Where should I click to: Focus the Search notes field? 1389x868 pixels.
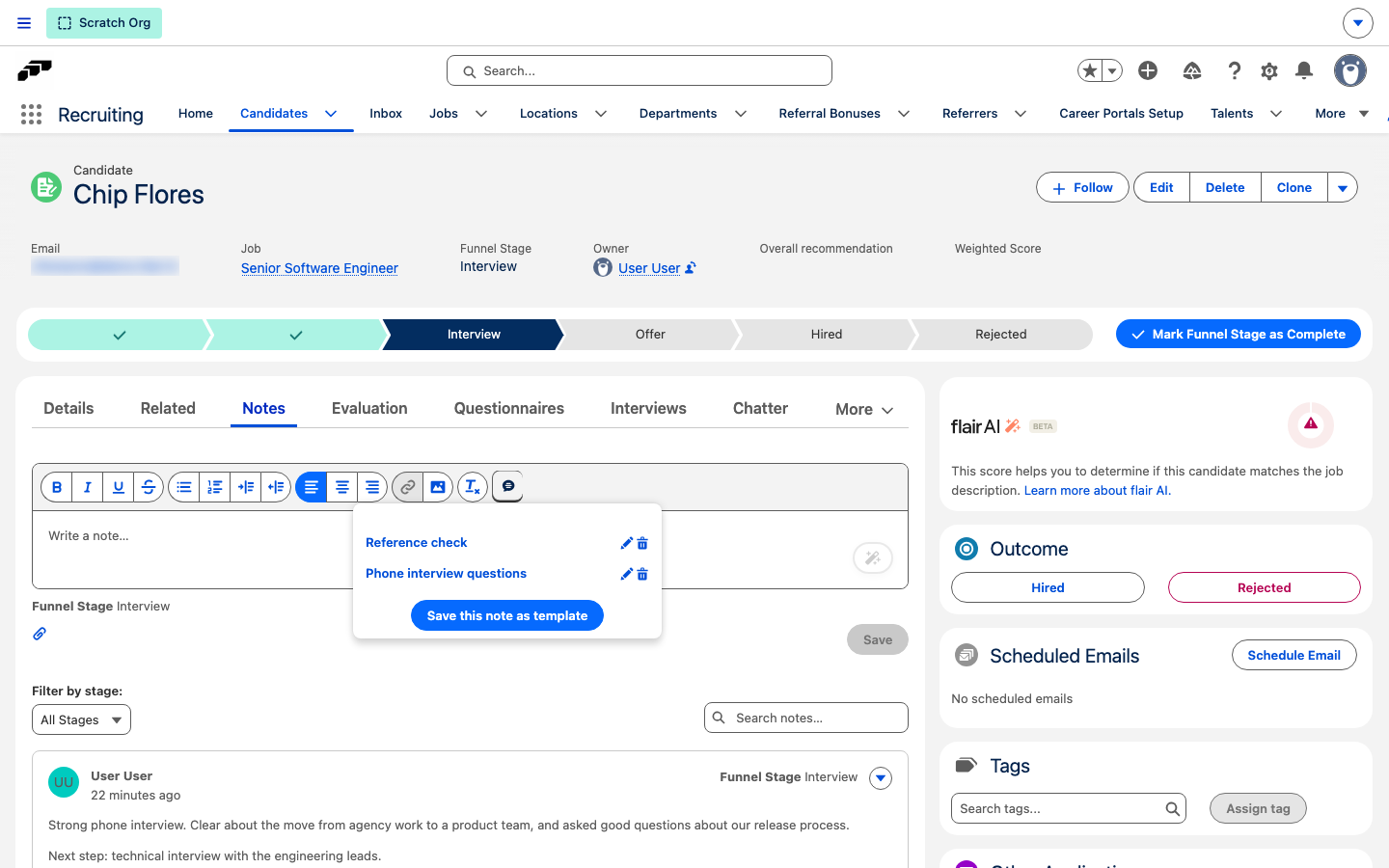(x=806, y=718)
